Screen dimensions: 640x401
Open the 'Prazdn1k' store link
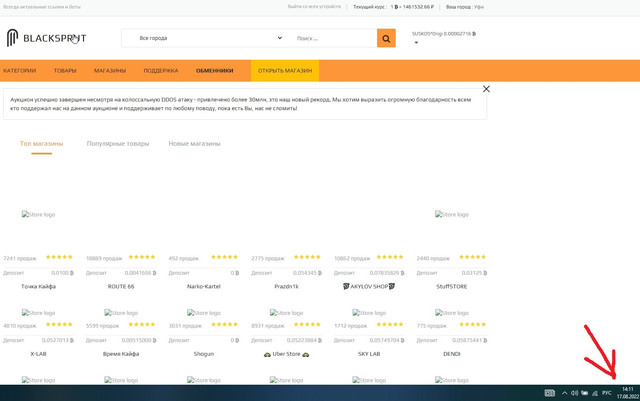point(286,286)
